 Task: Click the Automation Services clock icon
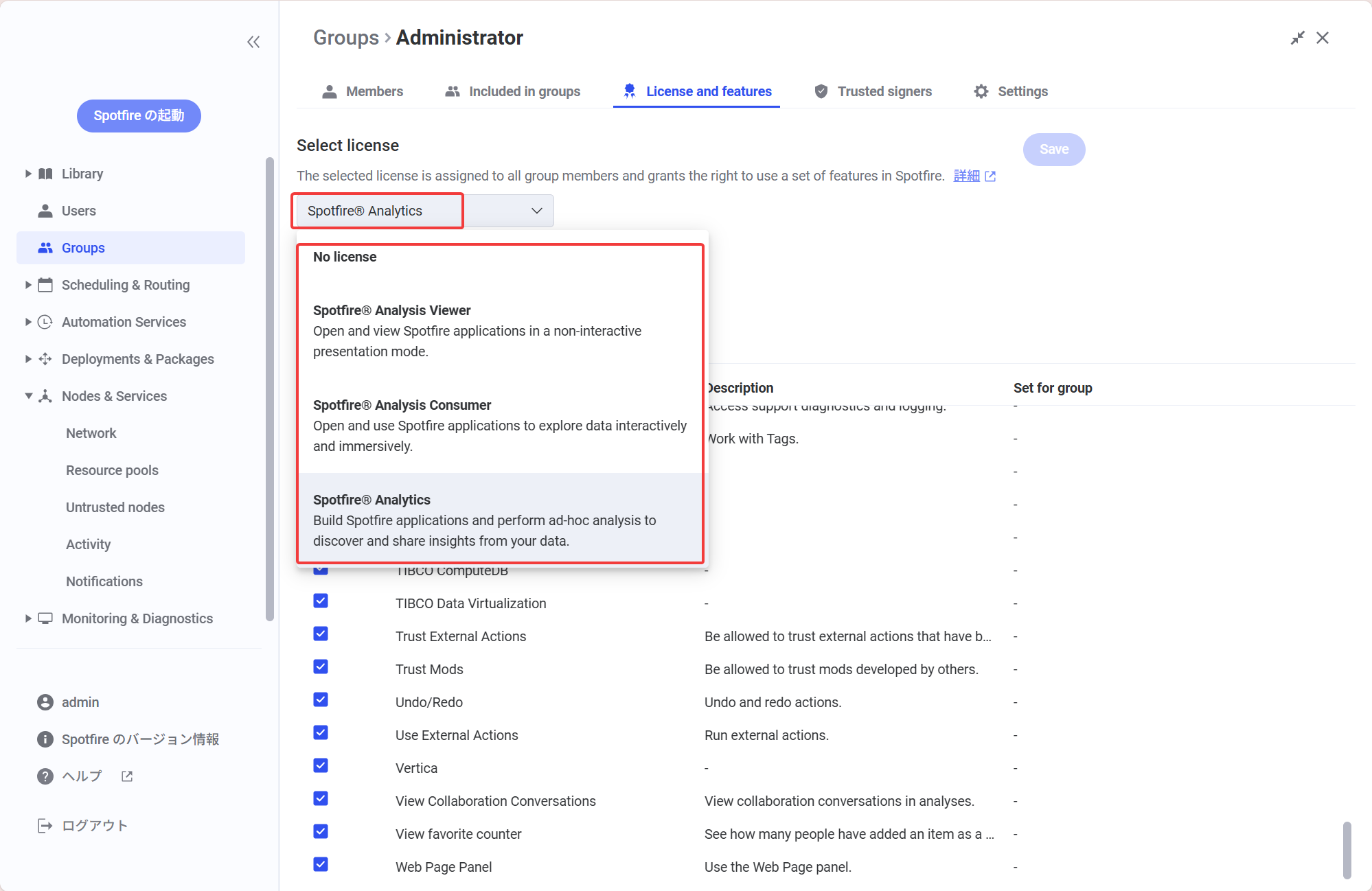click(45, 322)
